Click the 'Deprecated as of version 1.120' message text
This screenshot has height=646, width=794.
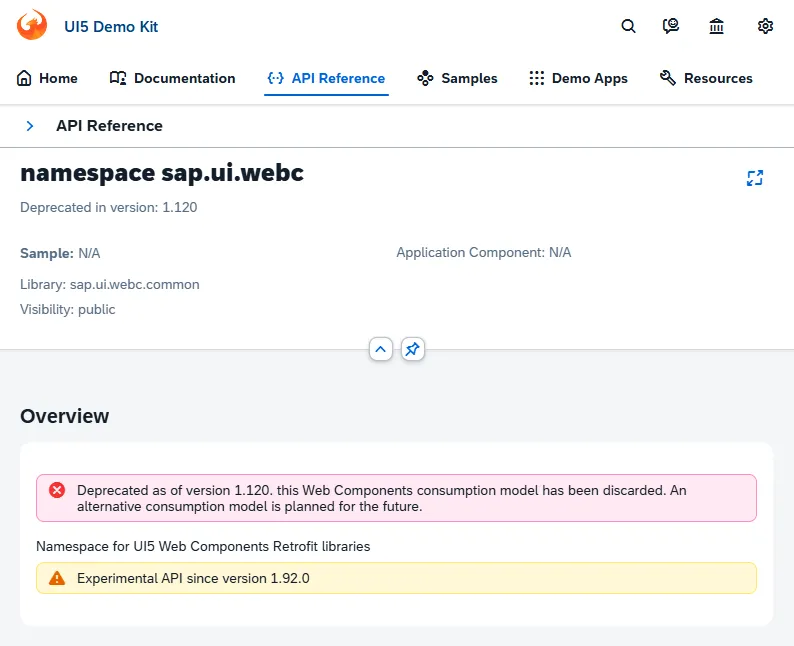[x=382, y=498]
